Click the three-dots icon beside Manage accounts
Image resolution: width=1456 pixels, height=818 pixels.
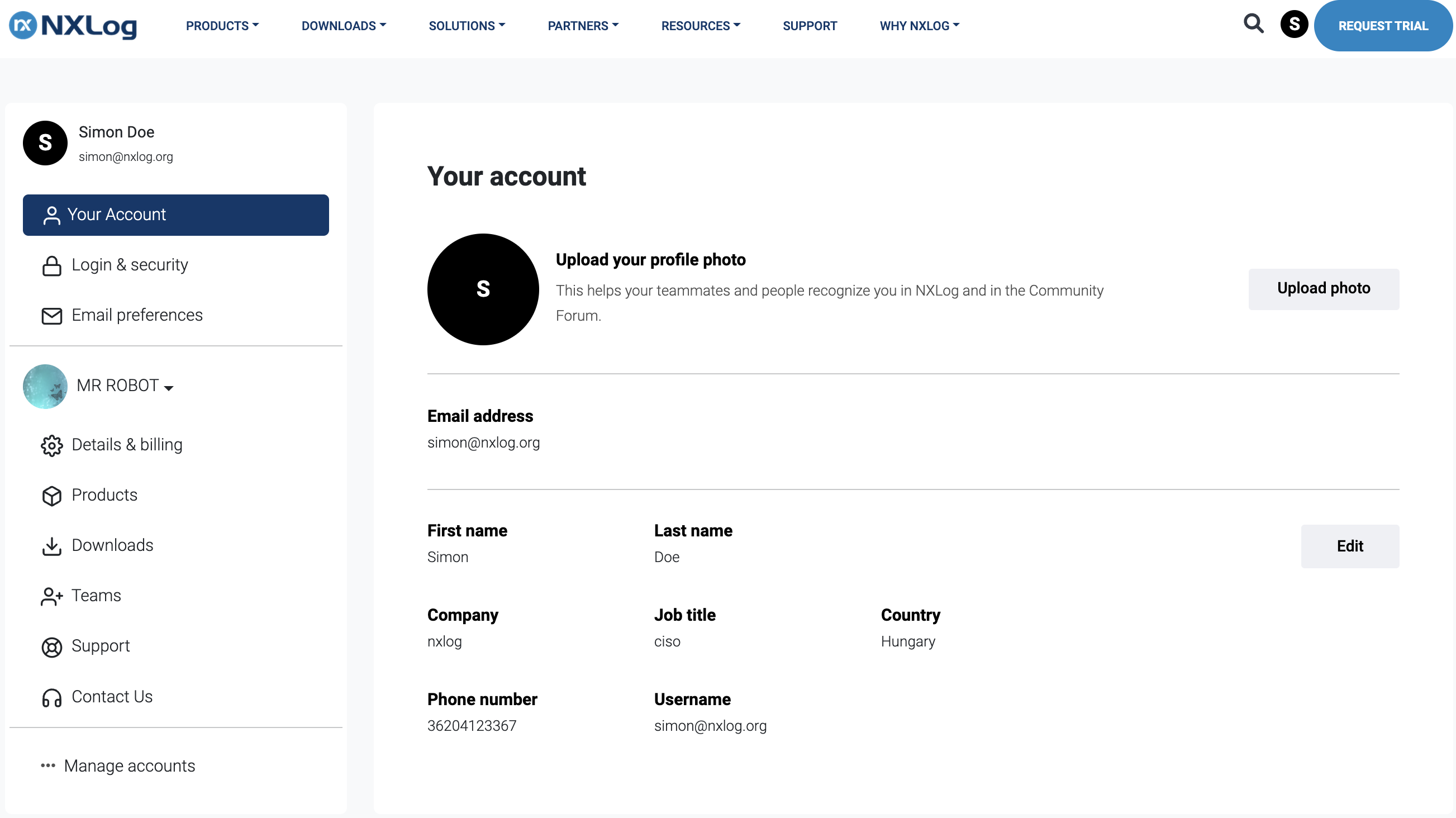pos(48,766)
